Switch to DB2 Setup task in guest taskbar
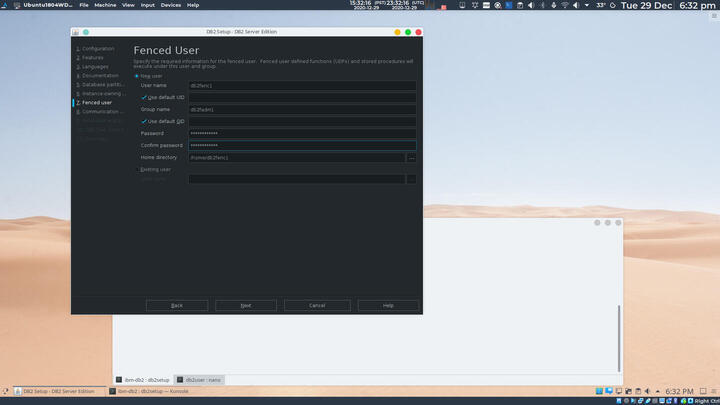 point(59,391)
